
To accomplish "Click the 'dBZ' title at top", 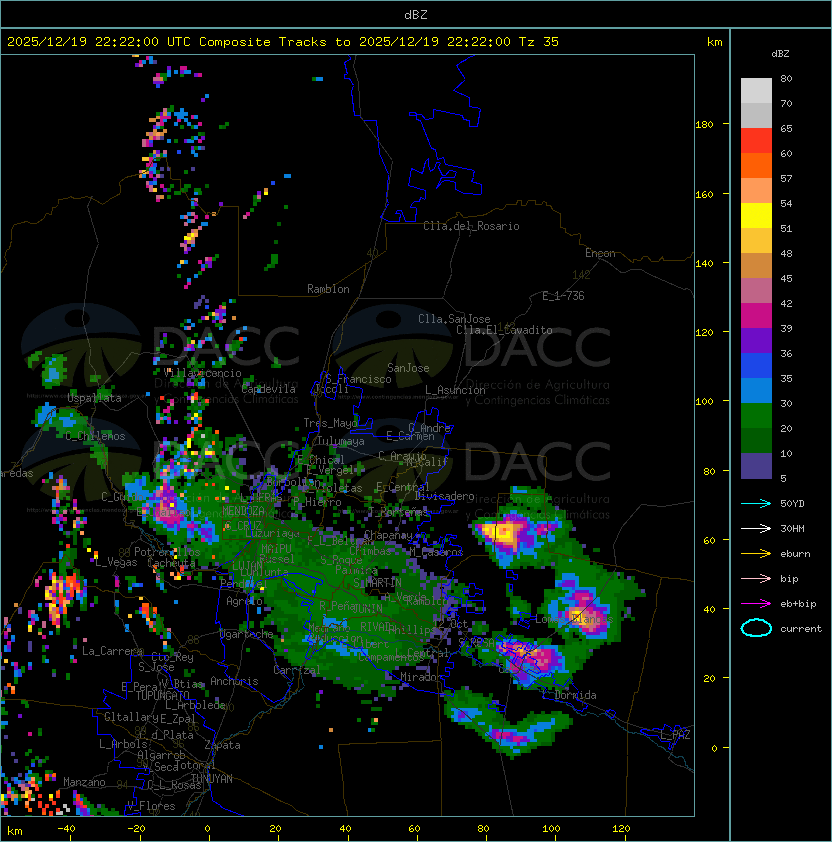I will (416, 14).
